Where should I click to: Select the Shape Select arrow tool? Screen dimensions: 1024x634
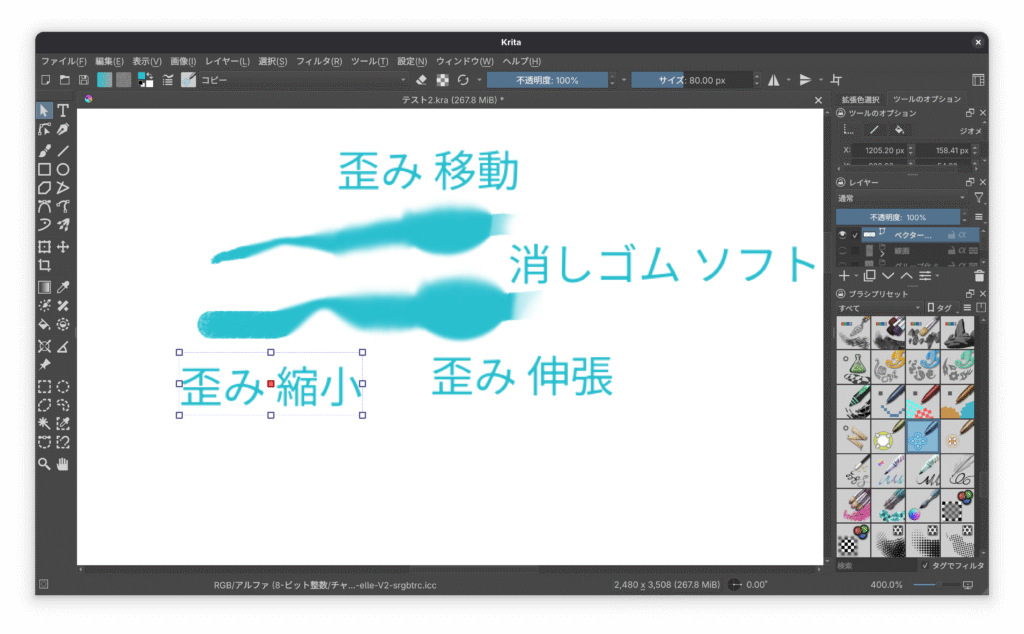click(x=44, y=110)
